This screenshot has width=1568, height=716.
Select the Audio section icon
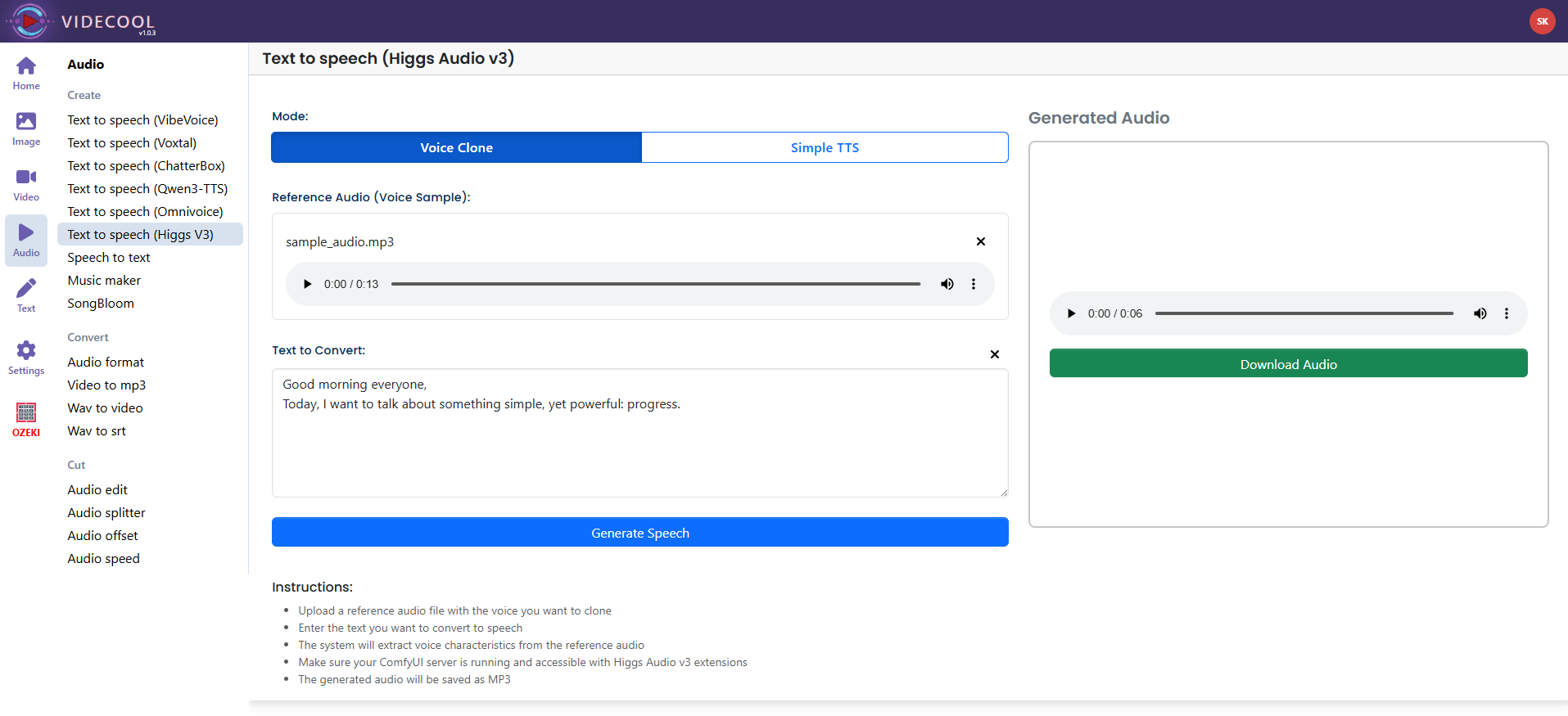(x=26, y=241)
